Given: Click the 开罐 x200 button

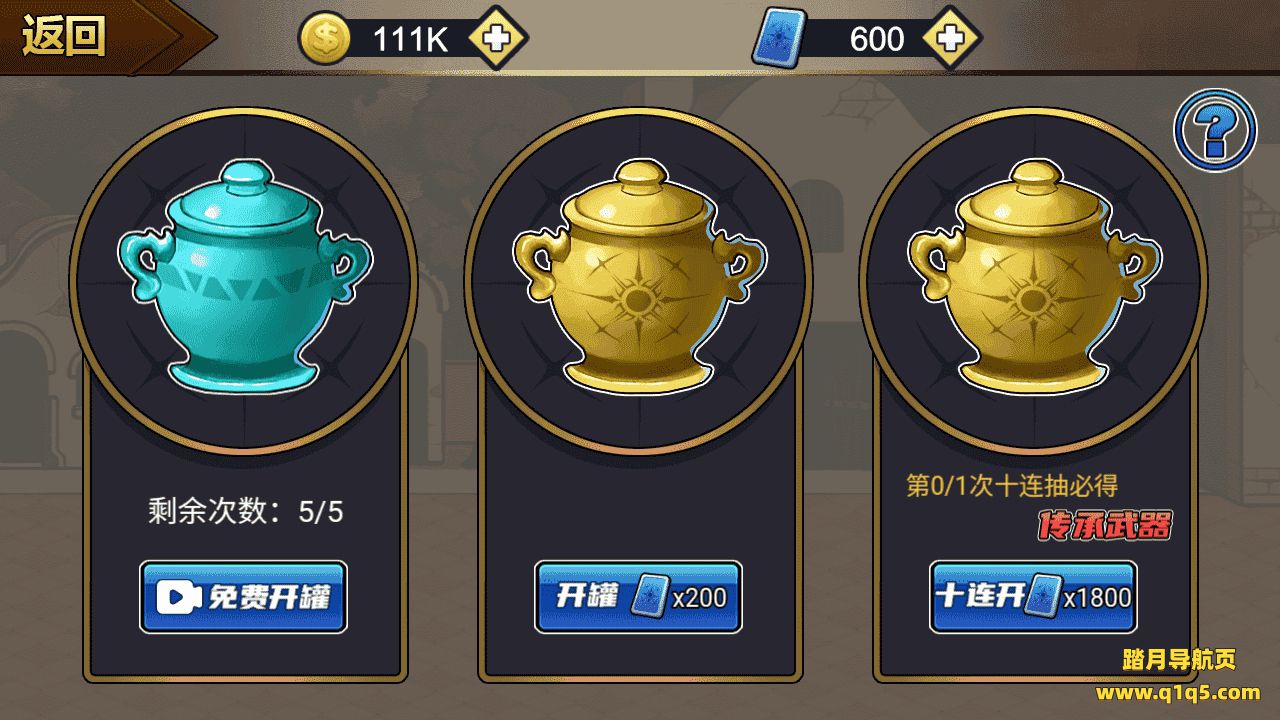Looking at the screenshot, I should (638, 597).
